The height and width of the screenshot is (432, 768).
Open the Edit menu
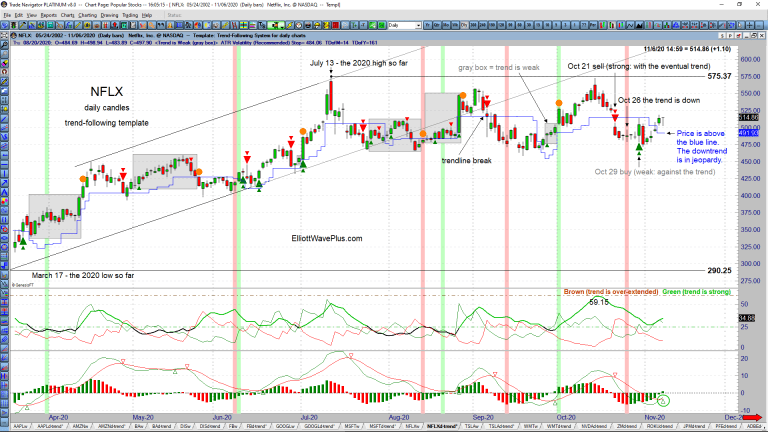(19, 15)
